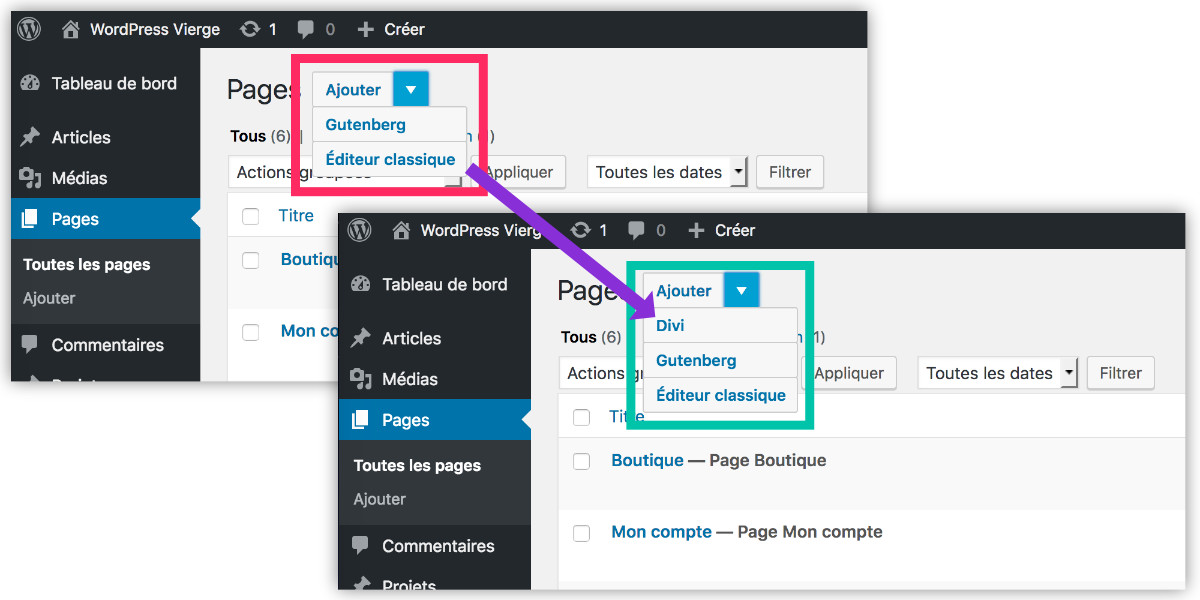Open Mon compte page link in front window
This screenshot has height=600, width=1200.
coord(662,532)
